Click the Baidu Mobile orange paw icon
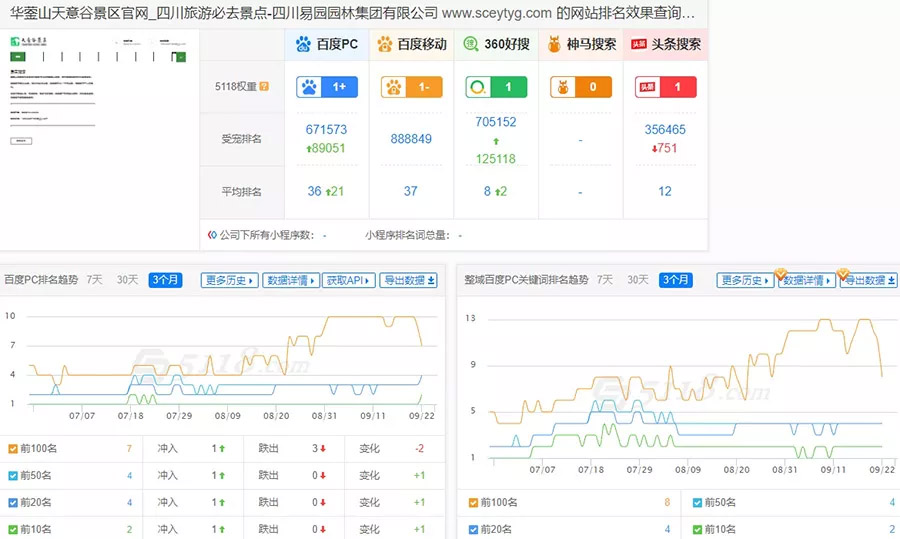900x539 pixels. point(385,44)
